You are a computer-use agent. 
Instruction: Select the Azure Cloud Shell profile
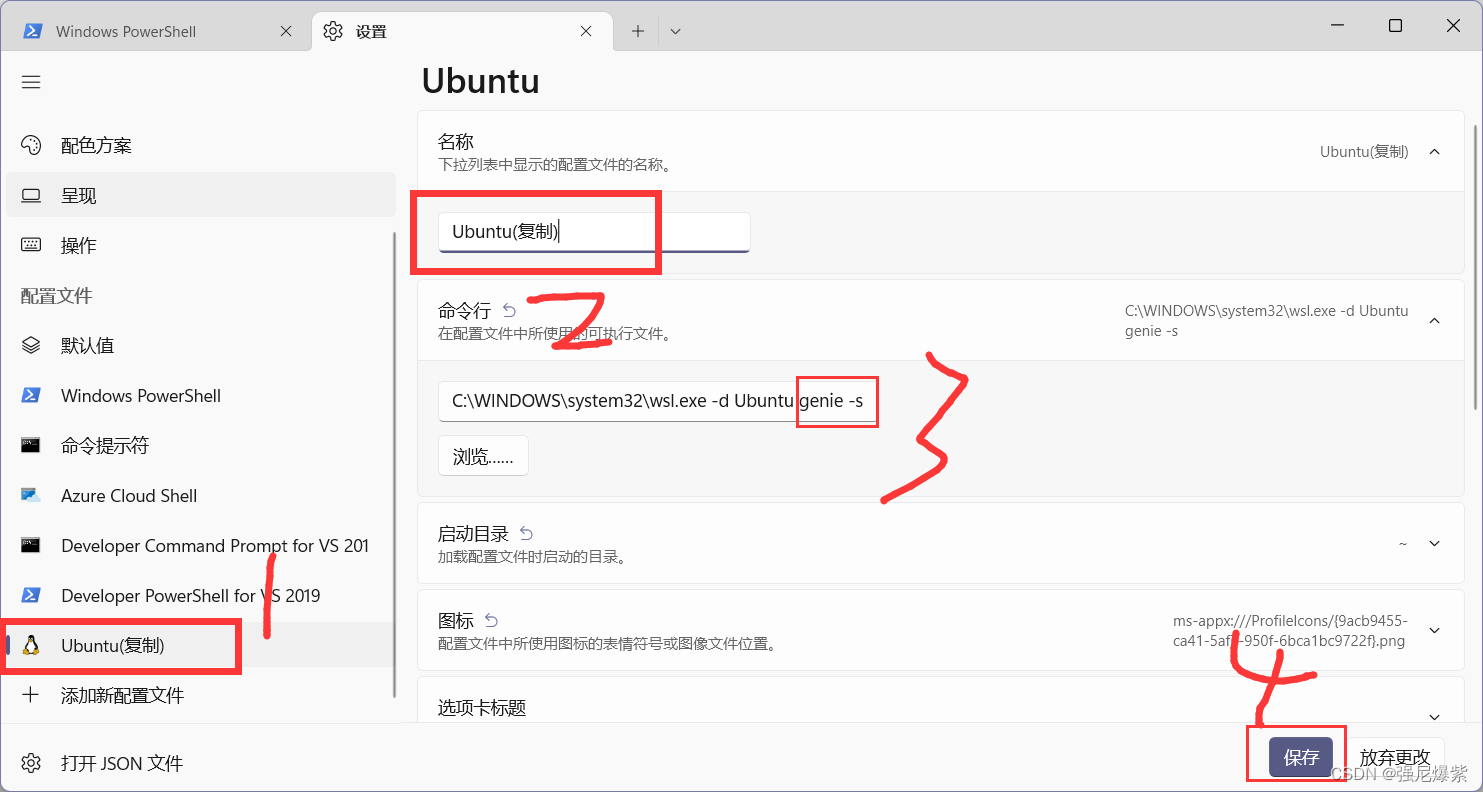click(x=201, y=495)
